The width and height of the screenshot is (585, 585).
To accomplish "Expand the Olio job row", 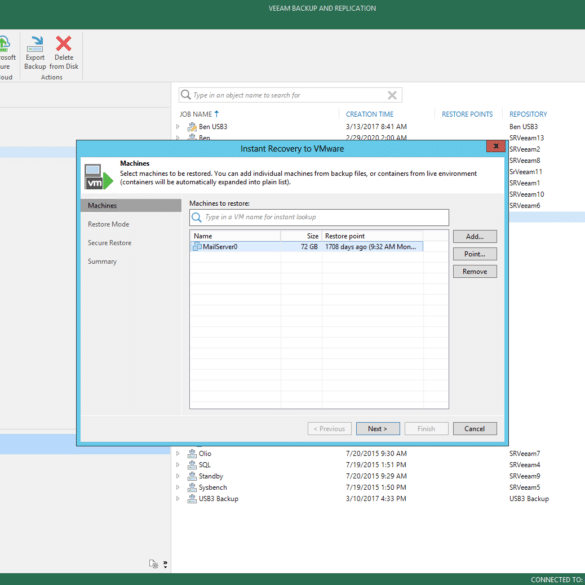I will click(178, 454).
